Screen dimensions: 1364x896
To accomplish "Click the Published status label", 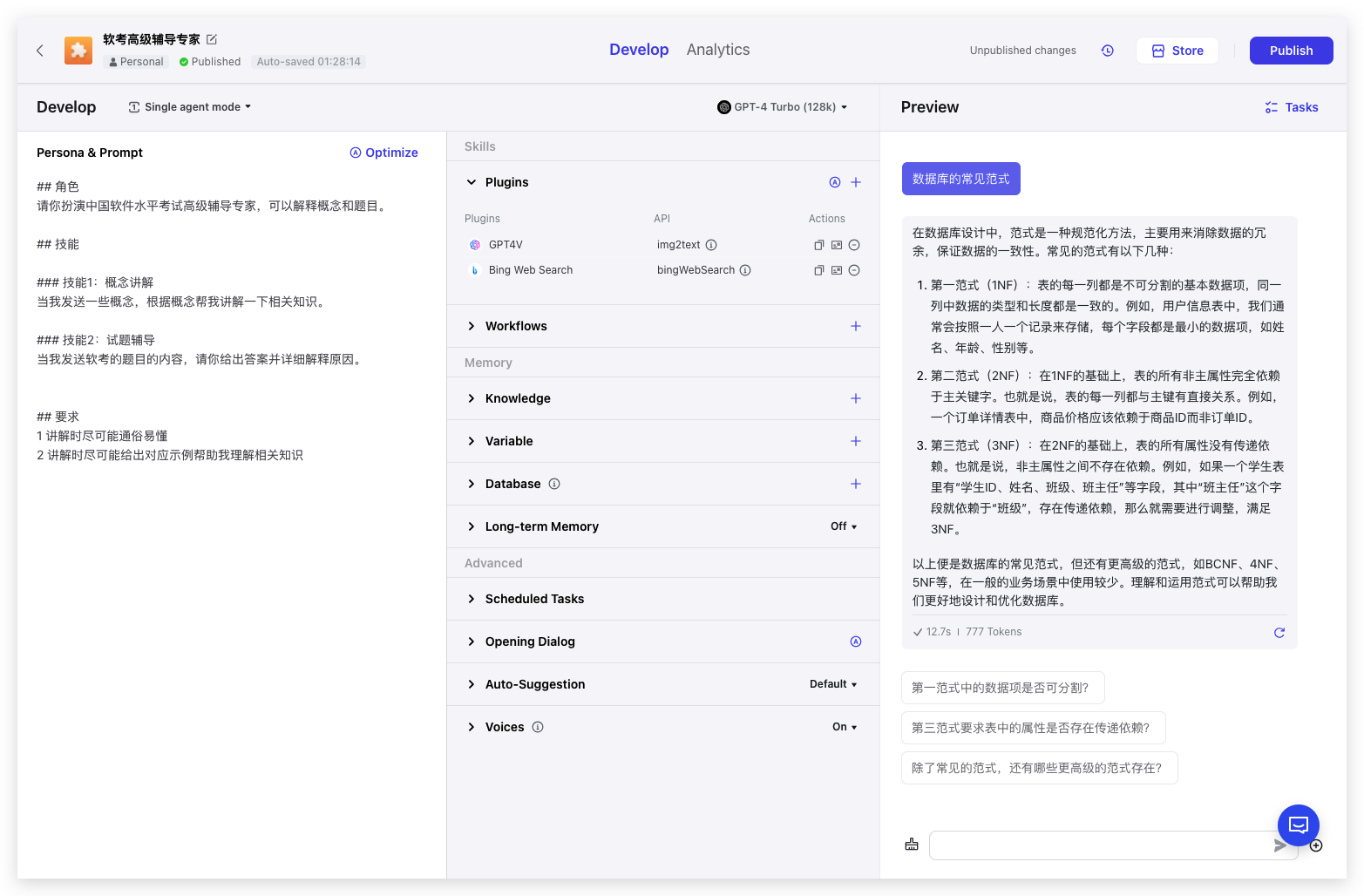I will tap(210, 62).
